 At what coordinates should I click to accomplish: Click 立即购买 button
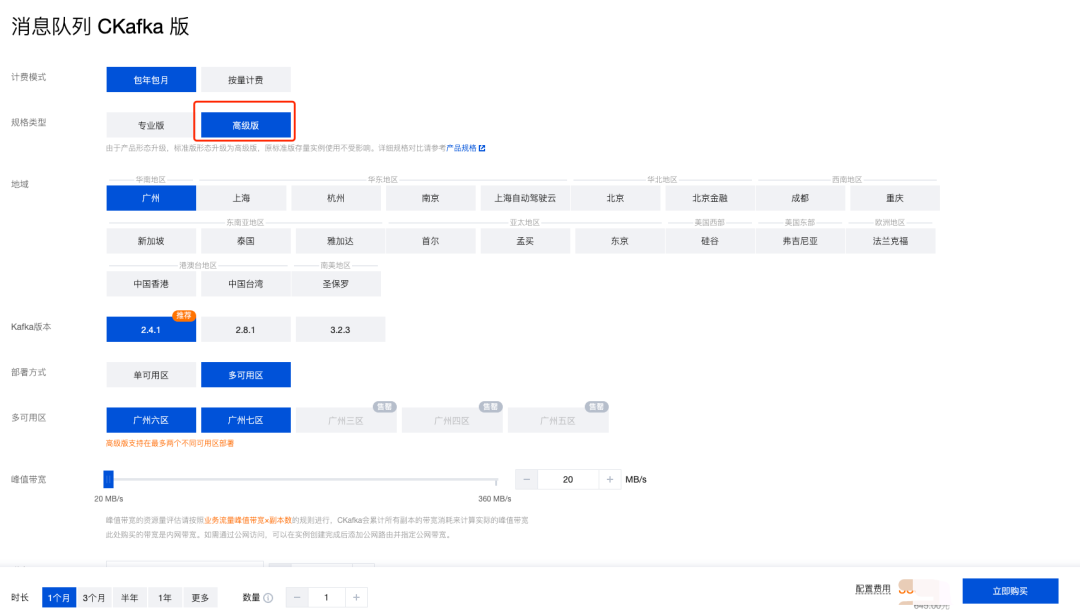1010,591
